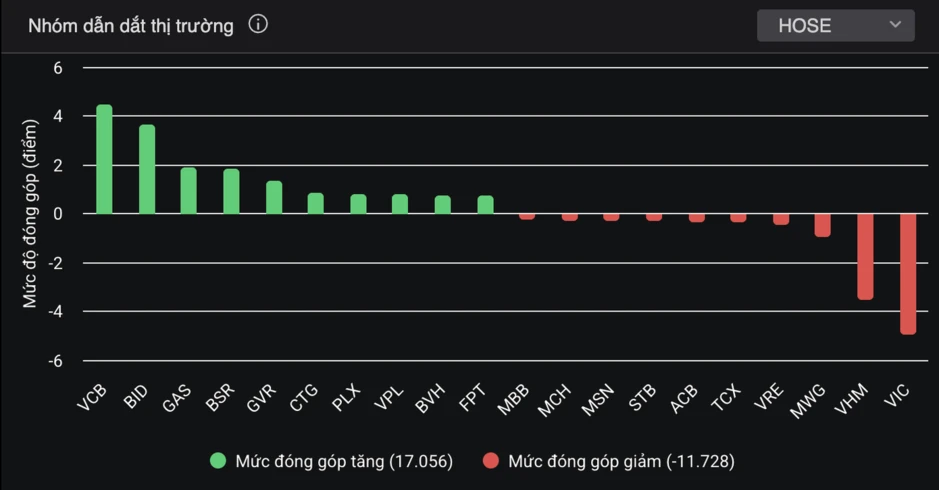Click the VRE axis label
The image size is (939, 490).
pyautogui.click(x=769, y=398)
